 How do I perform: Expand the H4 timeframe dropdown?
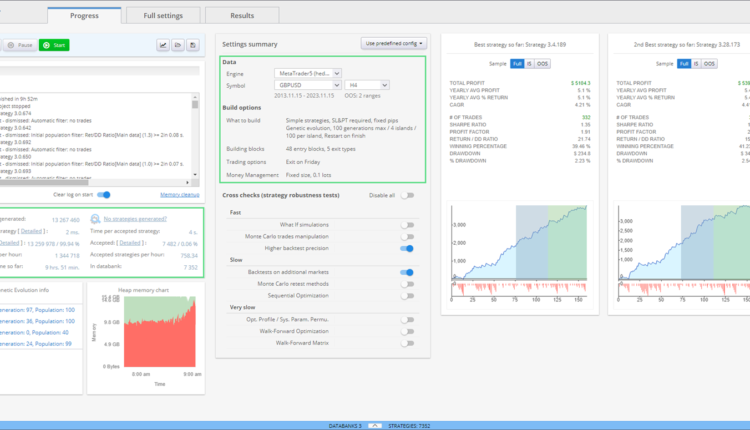click(369, 86)
